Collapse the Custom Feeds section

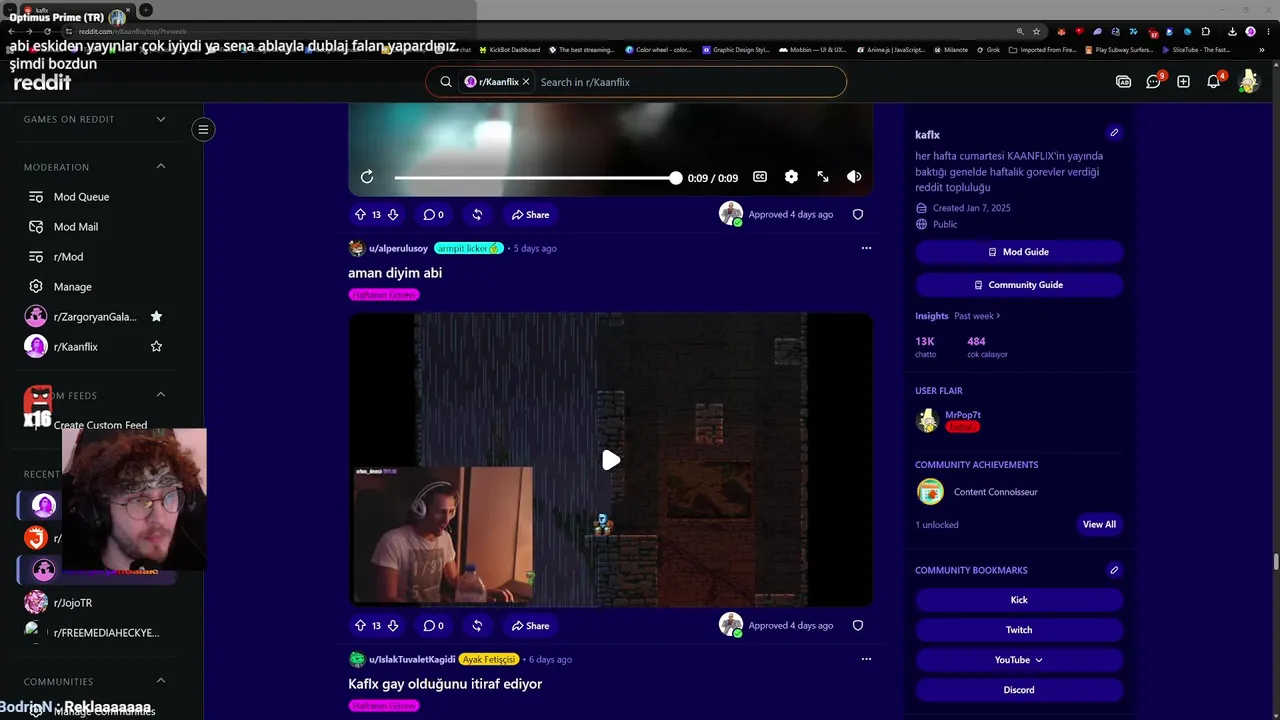point(161,395)
